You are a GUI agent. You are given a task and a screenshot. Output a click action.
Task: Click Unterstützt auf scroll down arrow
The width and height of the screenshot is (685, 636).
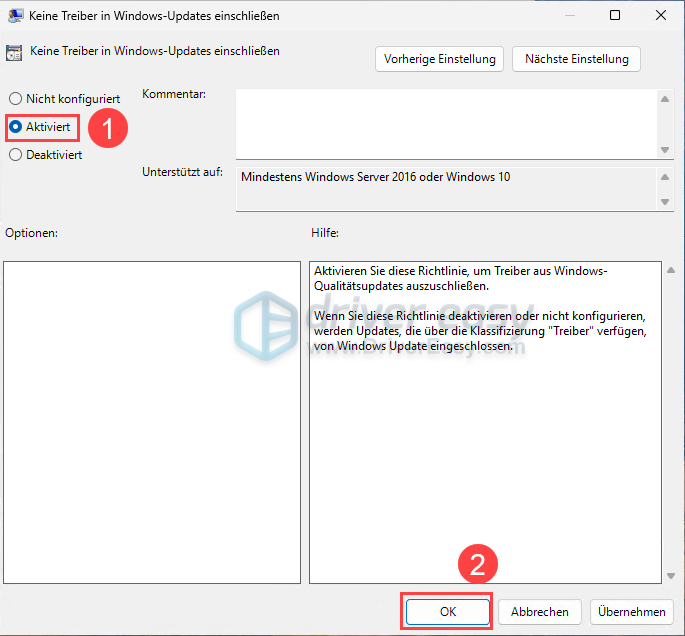pos(665,202)
